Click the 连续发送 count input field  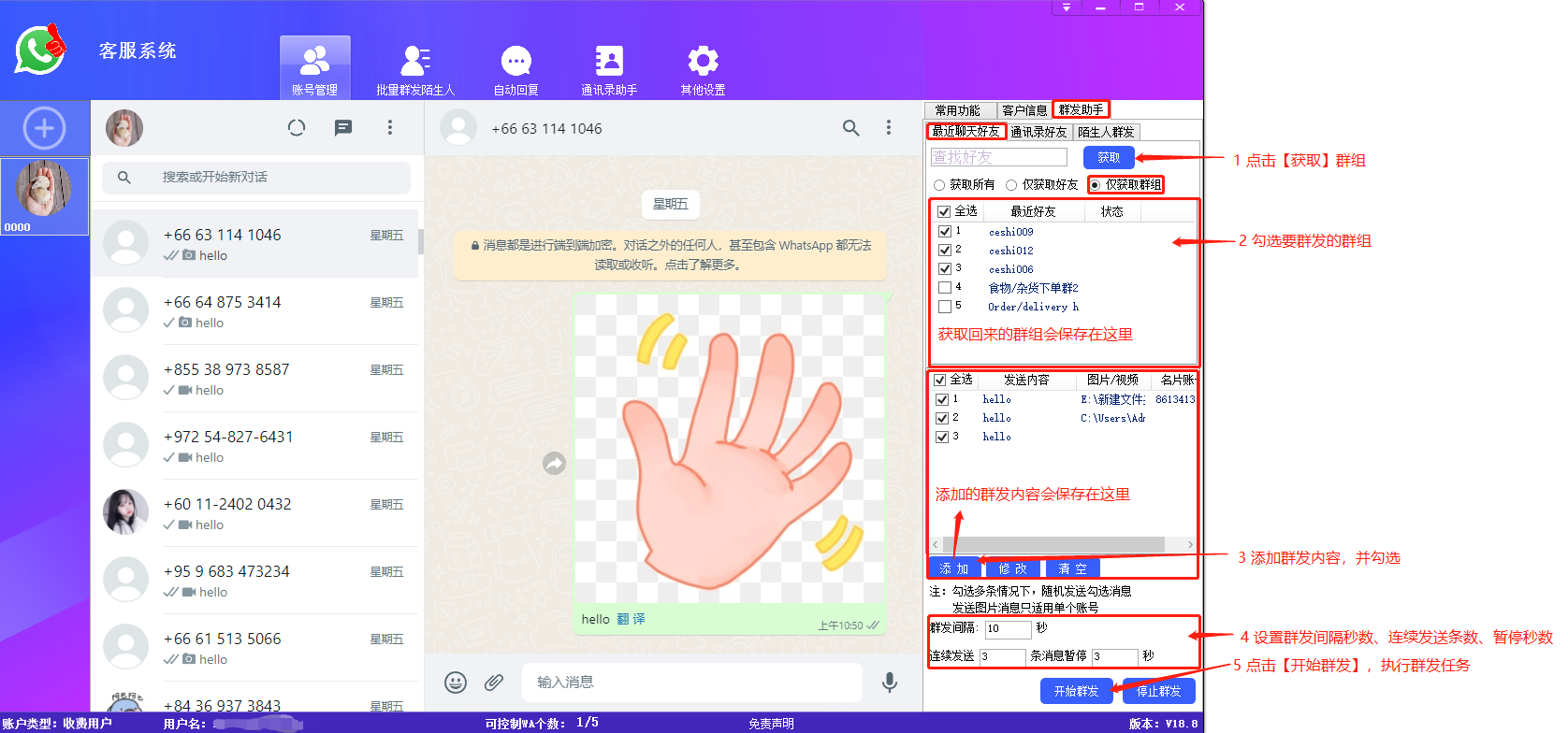(1002, 657)
